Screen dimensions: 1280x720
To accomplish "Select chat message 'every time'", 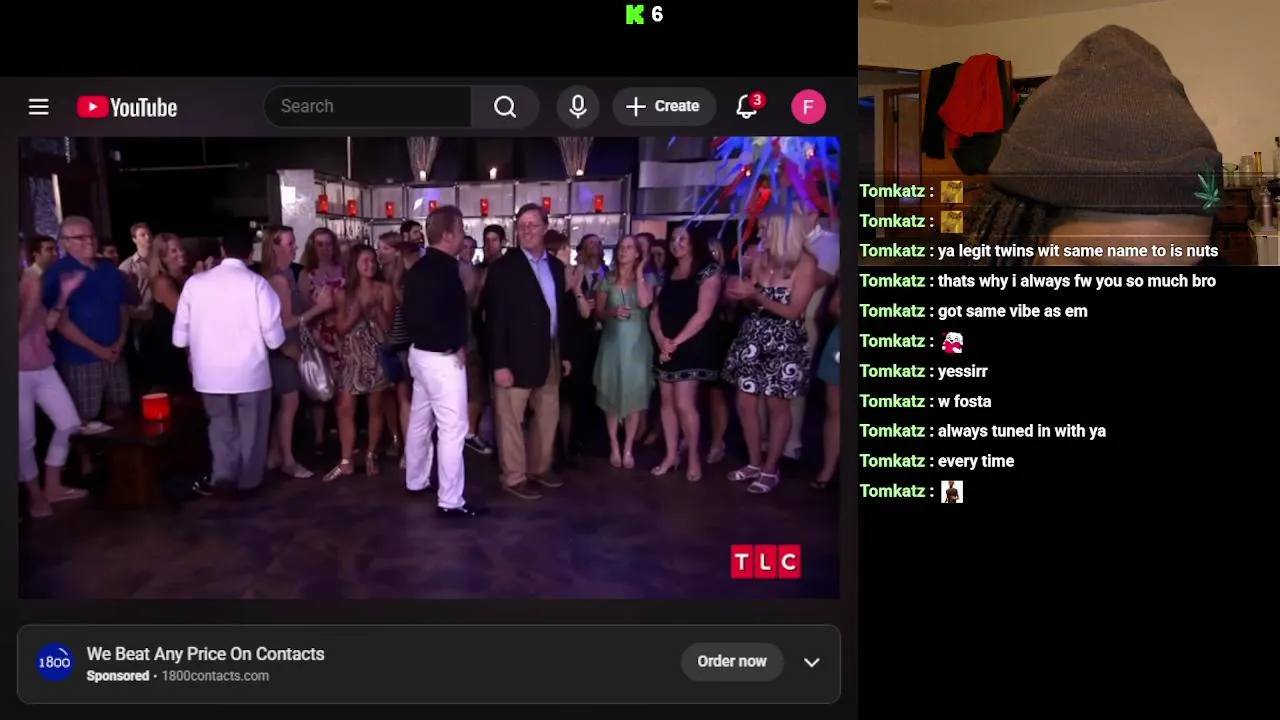I will pos(976,461).
